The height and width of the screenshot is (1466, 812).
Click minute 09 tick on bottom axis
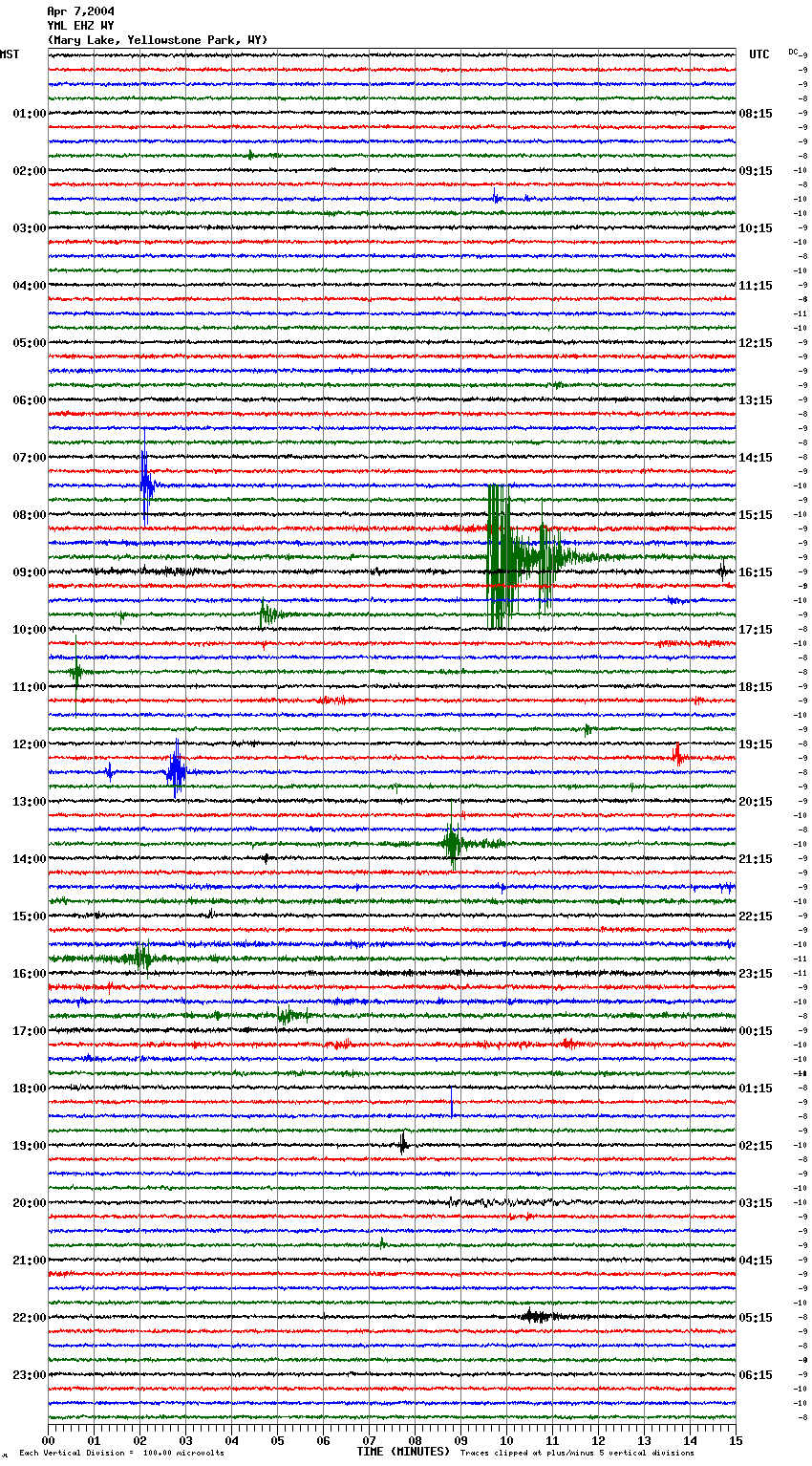coord(461,1440)
